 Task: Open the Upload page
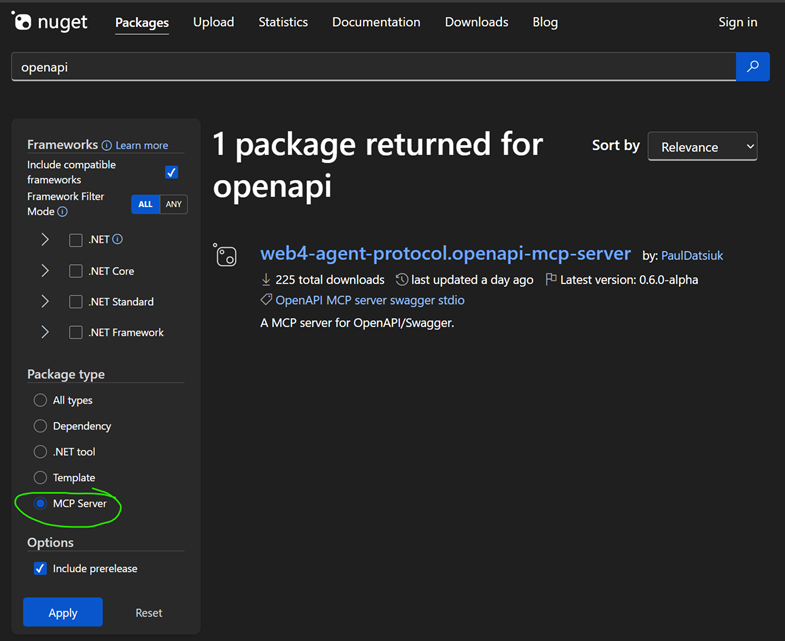point(214,22)
